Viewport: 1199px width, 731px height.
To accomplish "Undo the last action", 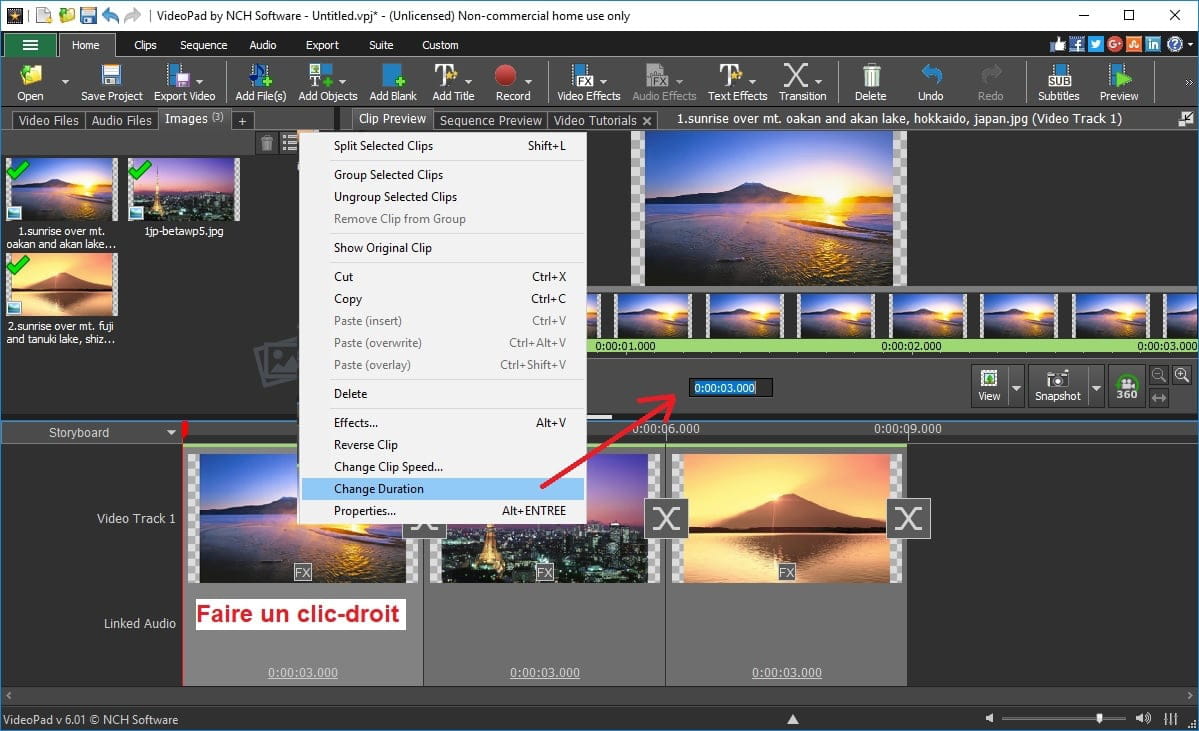I will [931, 82].
